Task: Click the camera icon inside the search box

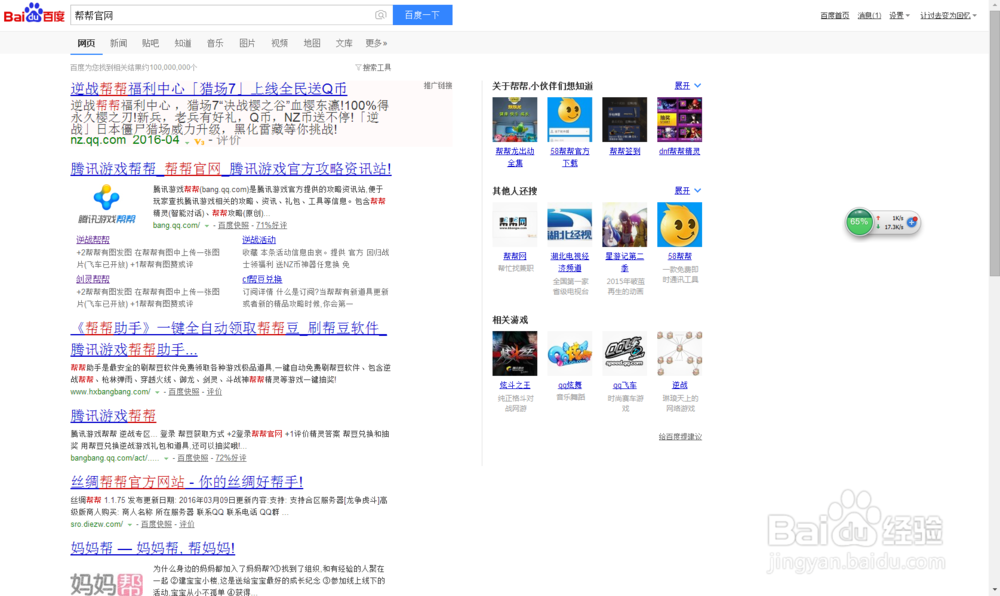Action: tap(380, 15)
